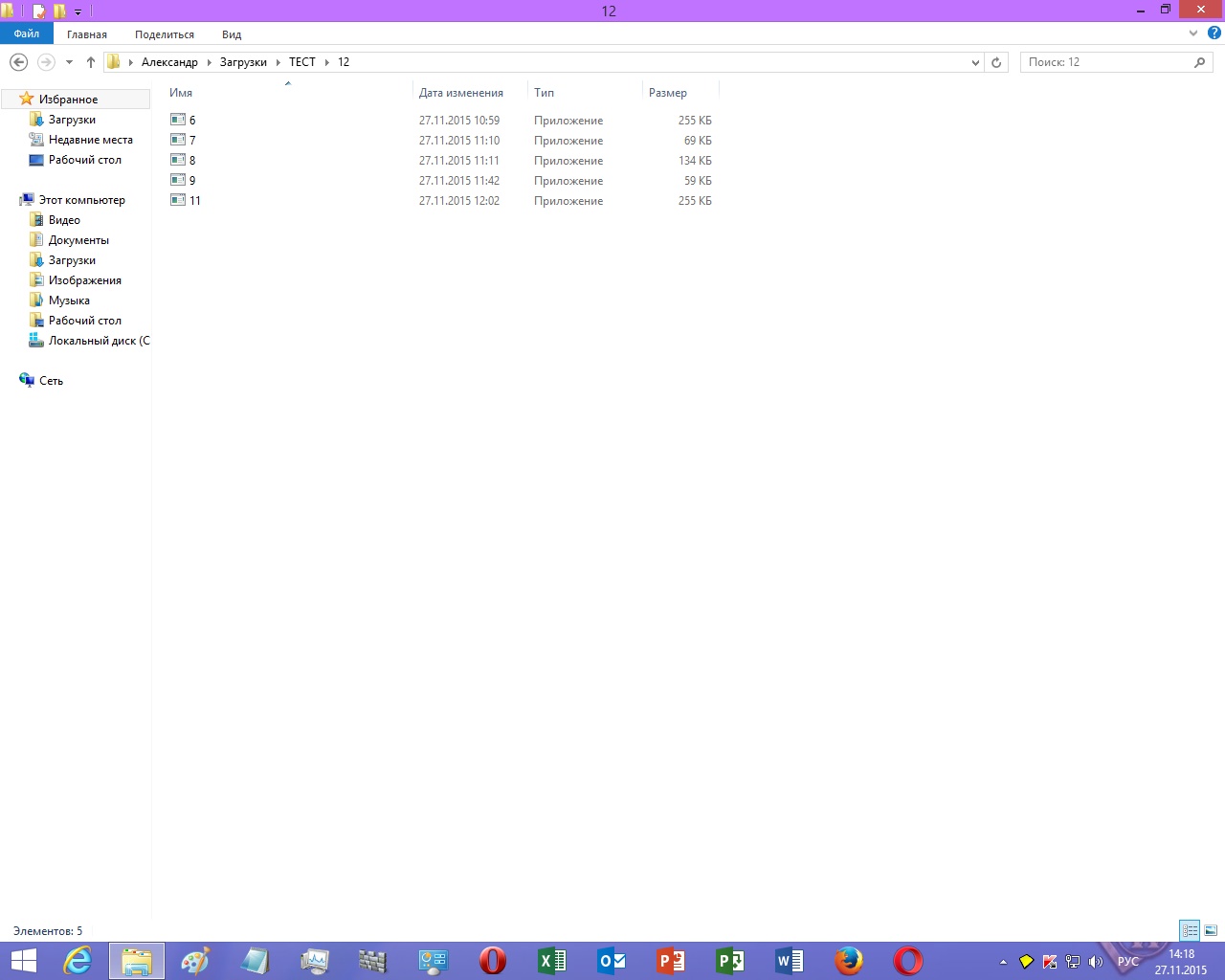Switch to large thumbnails view in status bar
The width and height of the screenshot is (1225, 980).
point(1211,930)
